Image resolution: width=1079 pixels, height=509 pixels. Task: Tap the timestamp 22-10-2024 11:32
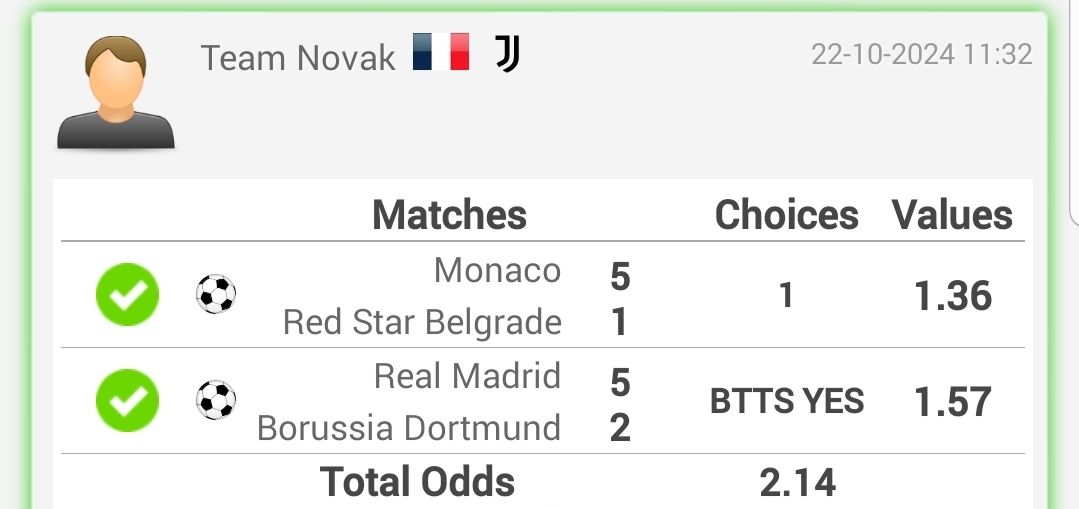point(922,54)
